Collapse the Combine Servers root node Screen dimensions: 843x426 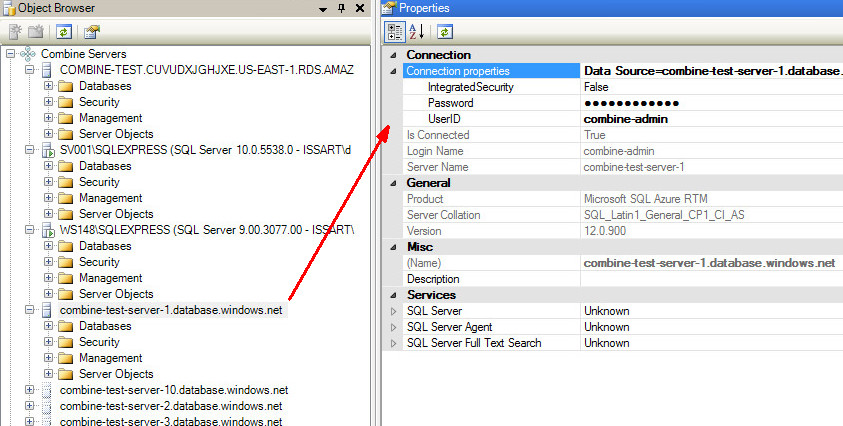(x=11, y=54)
